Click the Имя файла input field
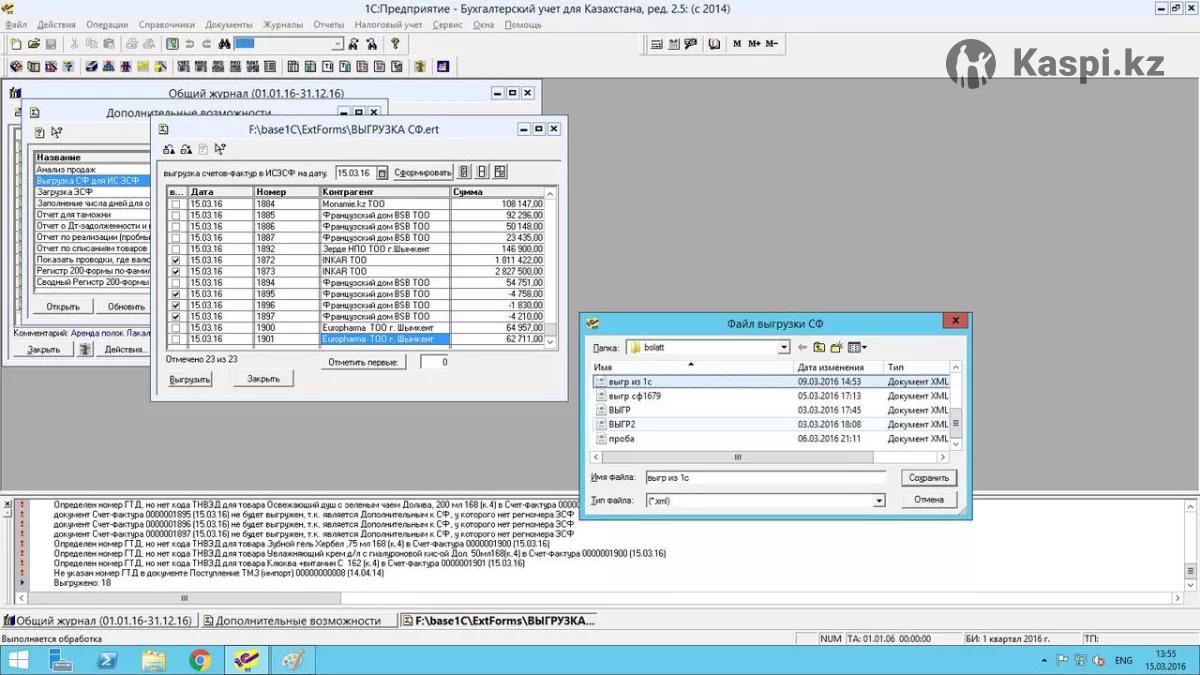Viewport: 1200px width, 675px height. (764, 478)
